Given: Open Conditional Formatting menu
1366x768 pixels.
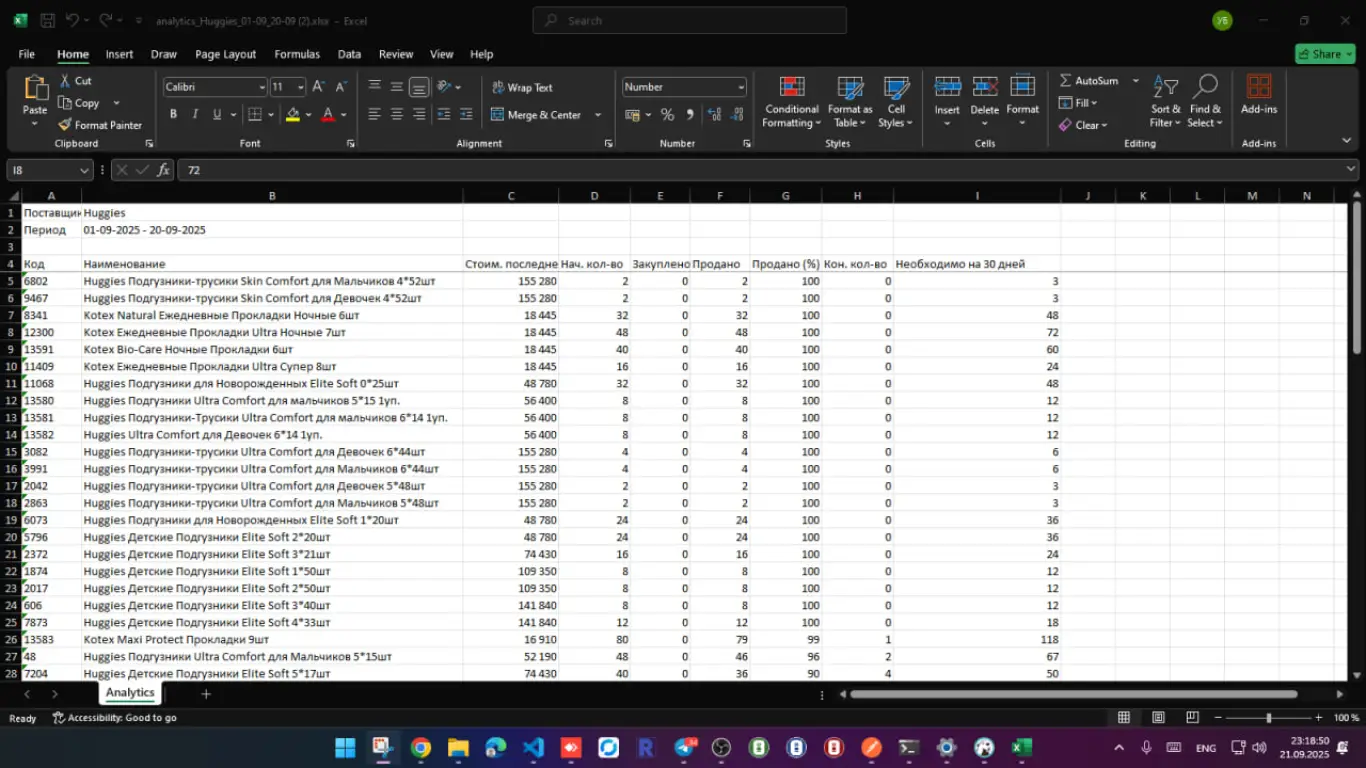Looking at the screenshot, I should coord(791,103).
